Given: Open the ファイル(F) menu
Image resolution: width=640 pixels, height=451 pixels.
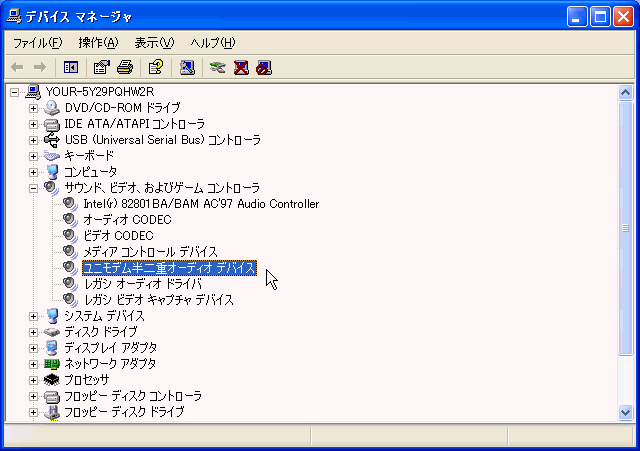Looking at the screenshot, I should pos(38,43).
